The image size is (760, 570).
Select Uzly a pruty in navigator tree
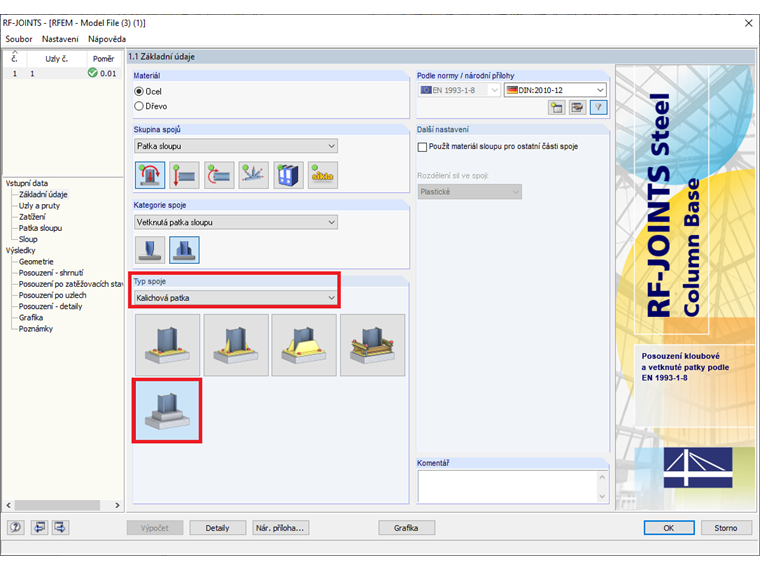tap(39, 206)
